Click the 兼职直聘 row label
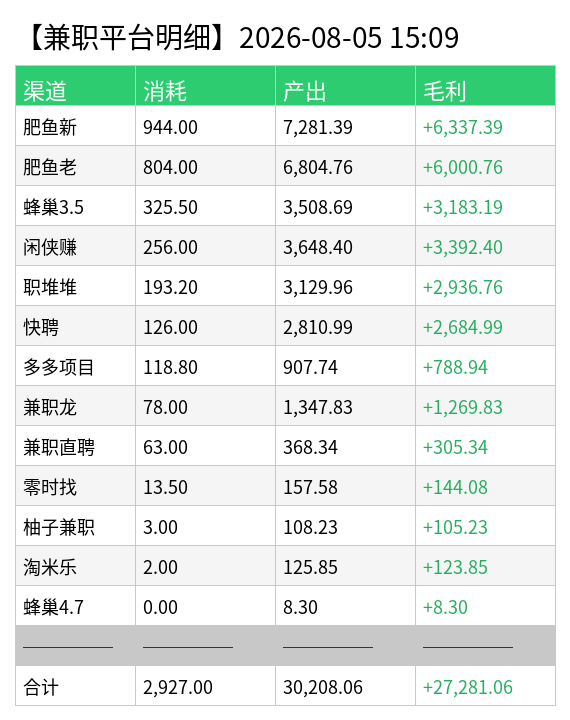 tap(59, 447)
